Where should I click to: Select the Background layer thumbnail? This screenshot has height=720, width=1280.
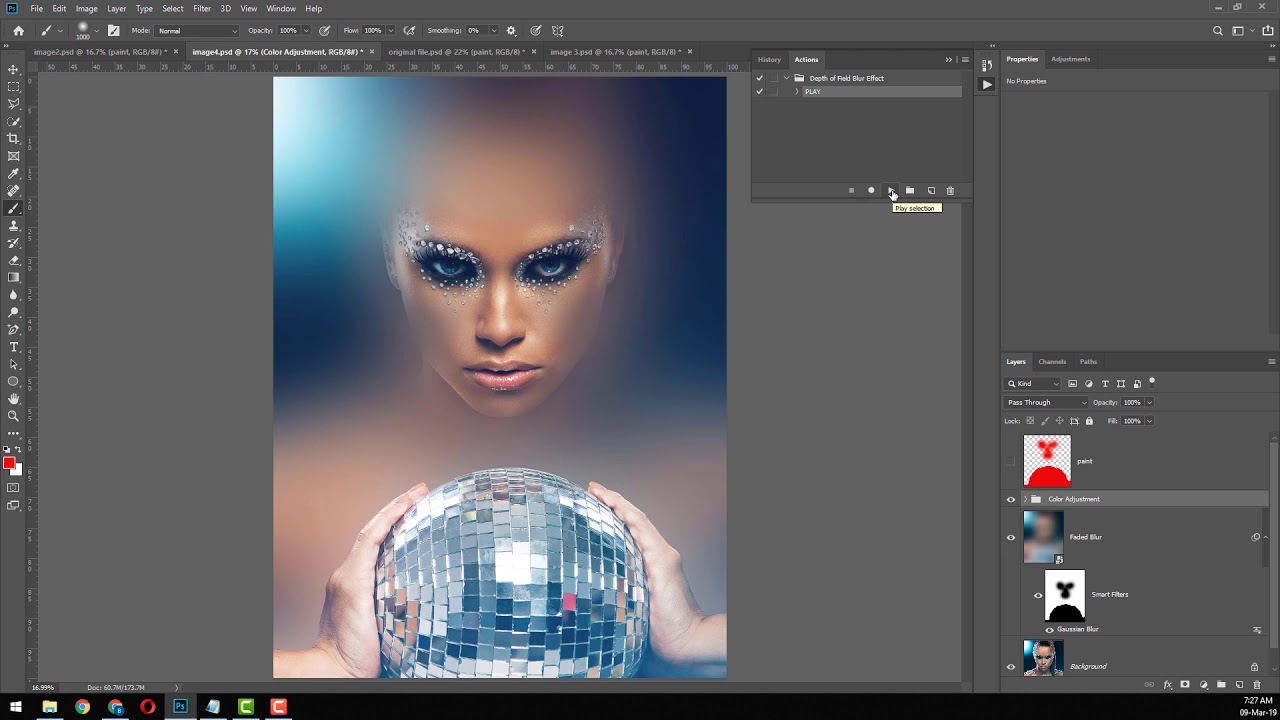[x=1043, y=660]
